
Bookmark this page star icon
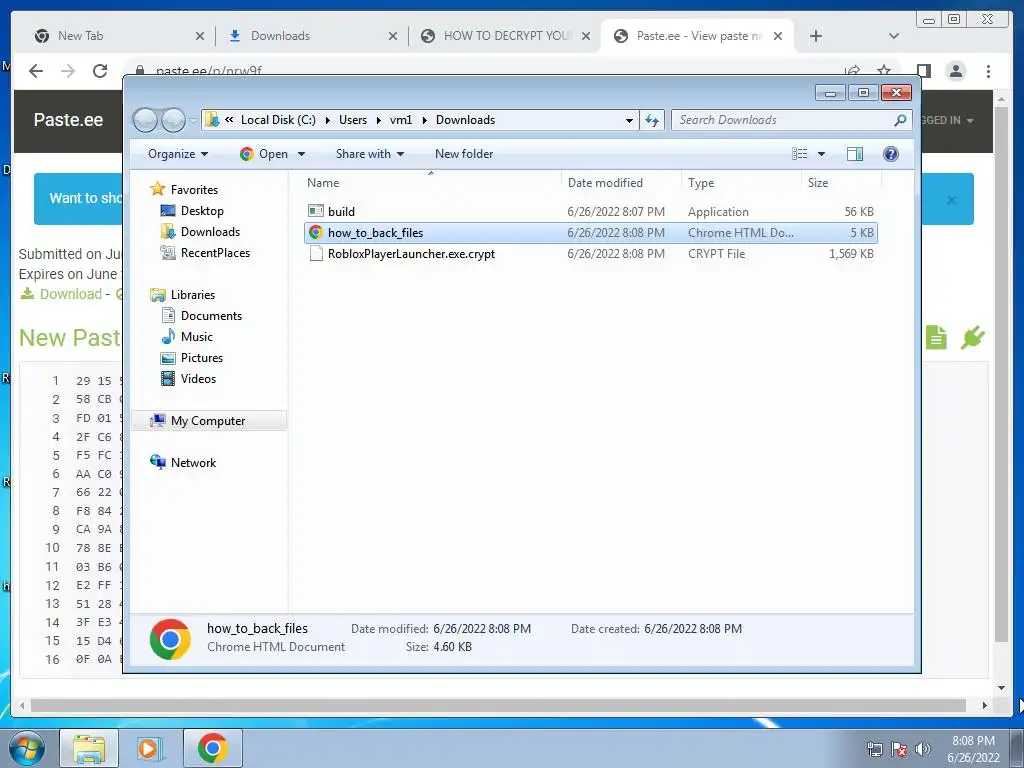tap(884, 71)
